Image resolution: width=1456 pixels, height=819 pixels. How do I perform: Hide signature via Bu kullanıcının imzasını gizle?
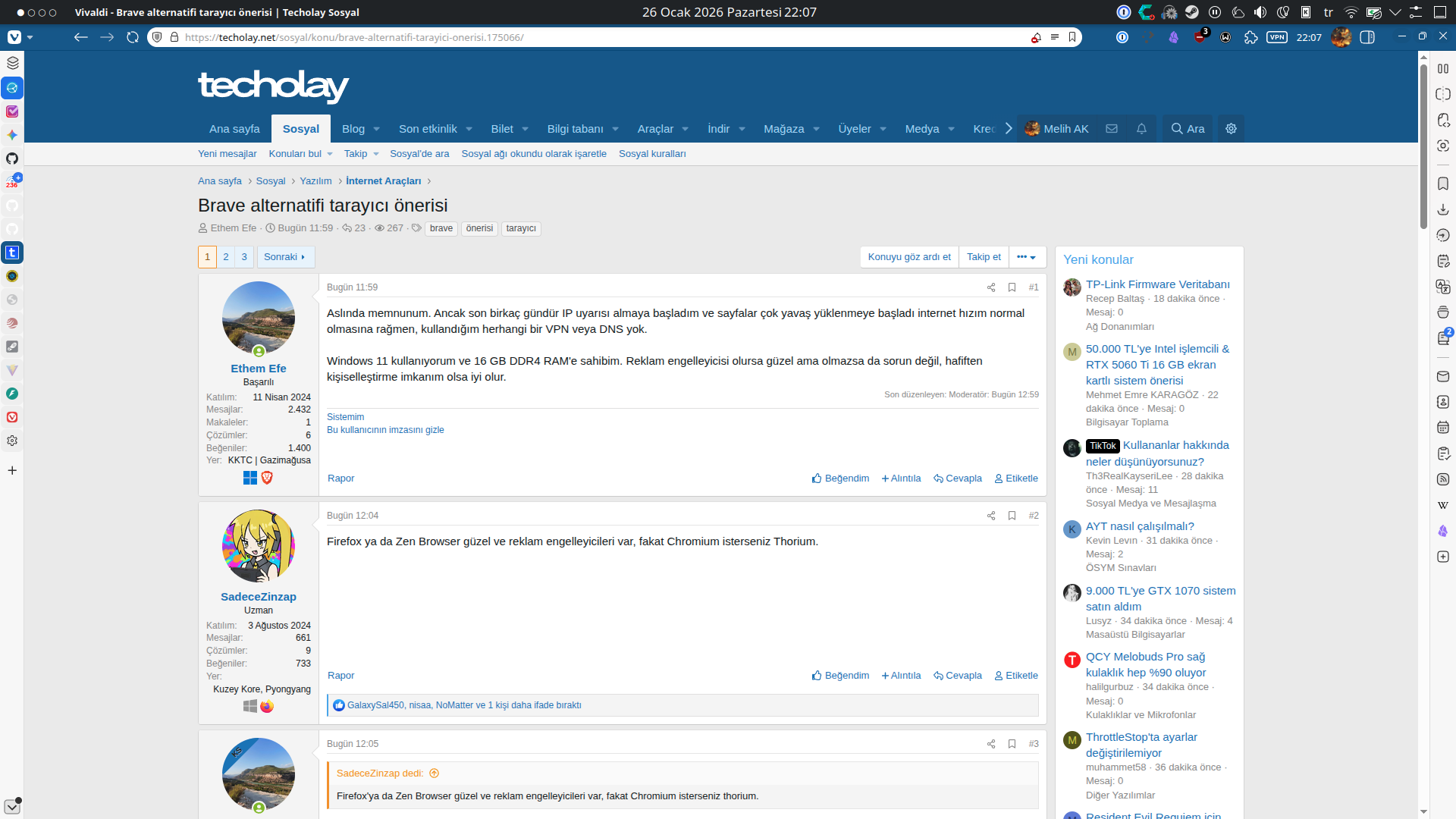[385, 430]
